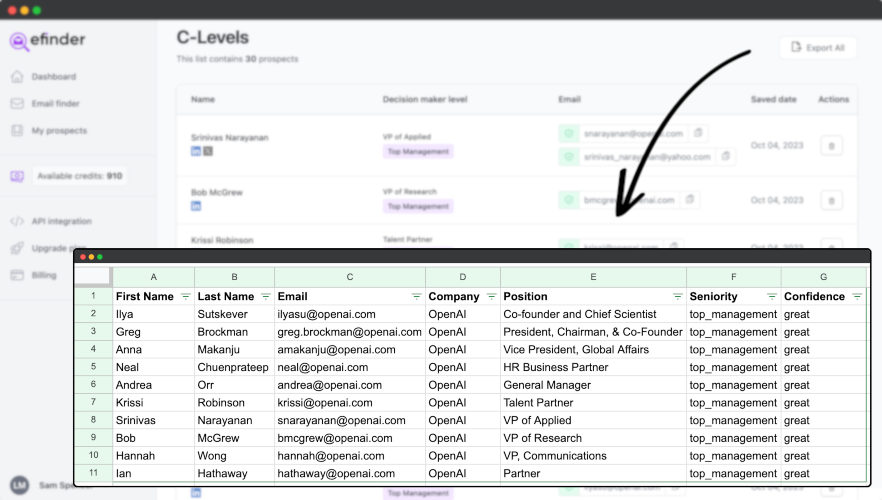Click the Export All button
The height and width of the screenshot is (500, 882).
coord(818,48)
